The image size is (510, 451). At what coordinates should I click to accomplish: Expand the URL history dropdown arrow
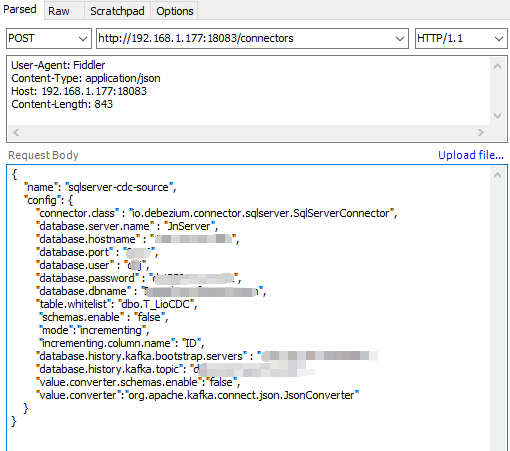(x=400, y=39)
